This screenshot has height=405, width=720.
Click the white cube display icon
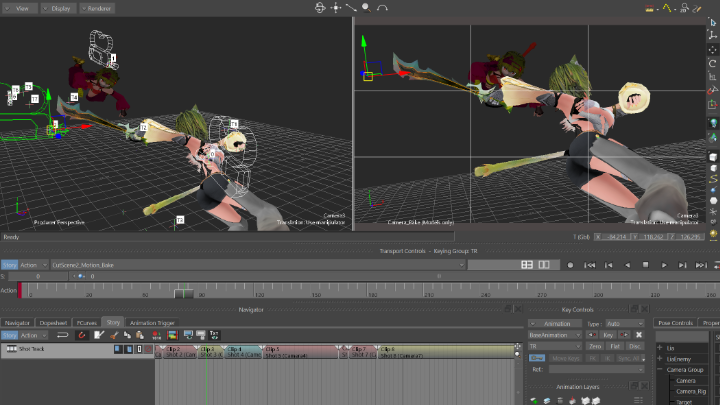[x=713, y=157]
